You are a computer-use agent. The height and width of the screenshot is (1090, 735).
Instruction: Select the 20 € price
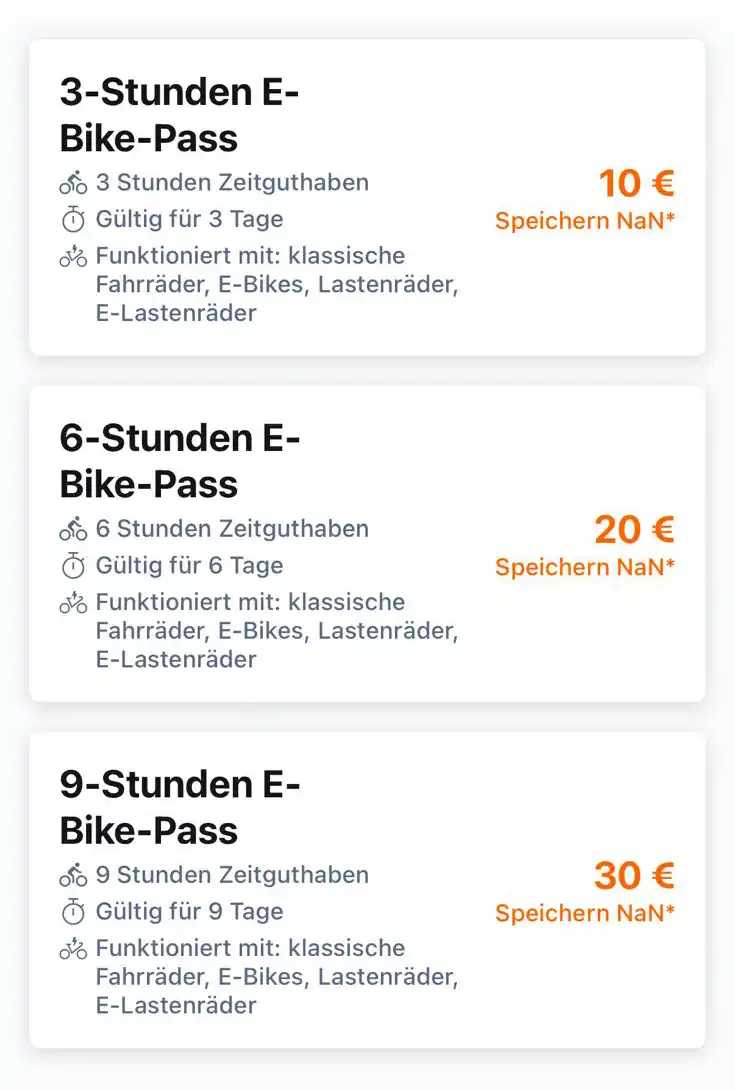634,529
